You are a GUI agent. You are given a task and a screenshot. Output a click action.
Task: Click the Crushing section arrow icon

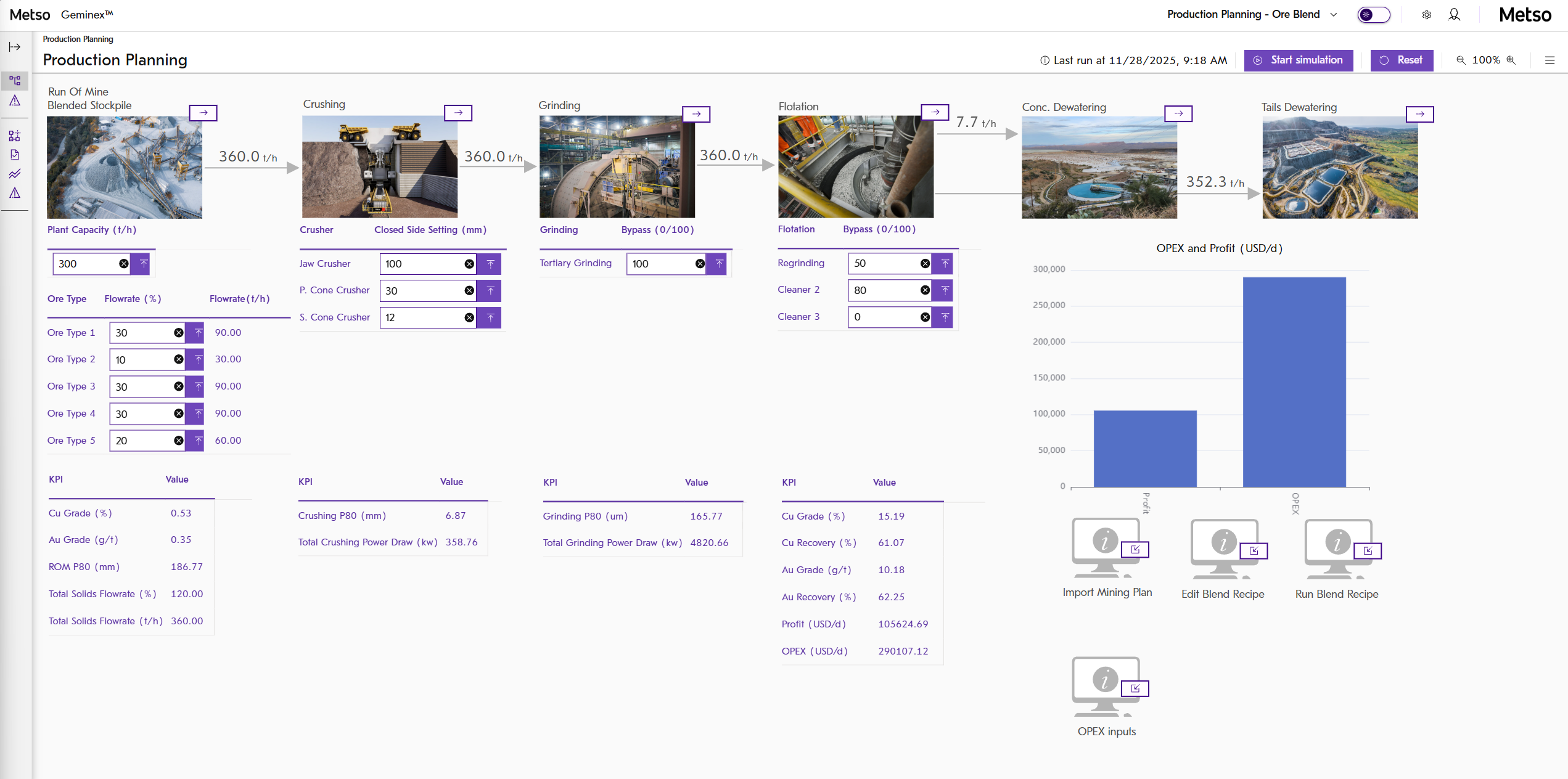(x=458, y=113)
